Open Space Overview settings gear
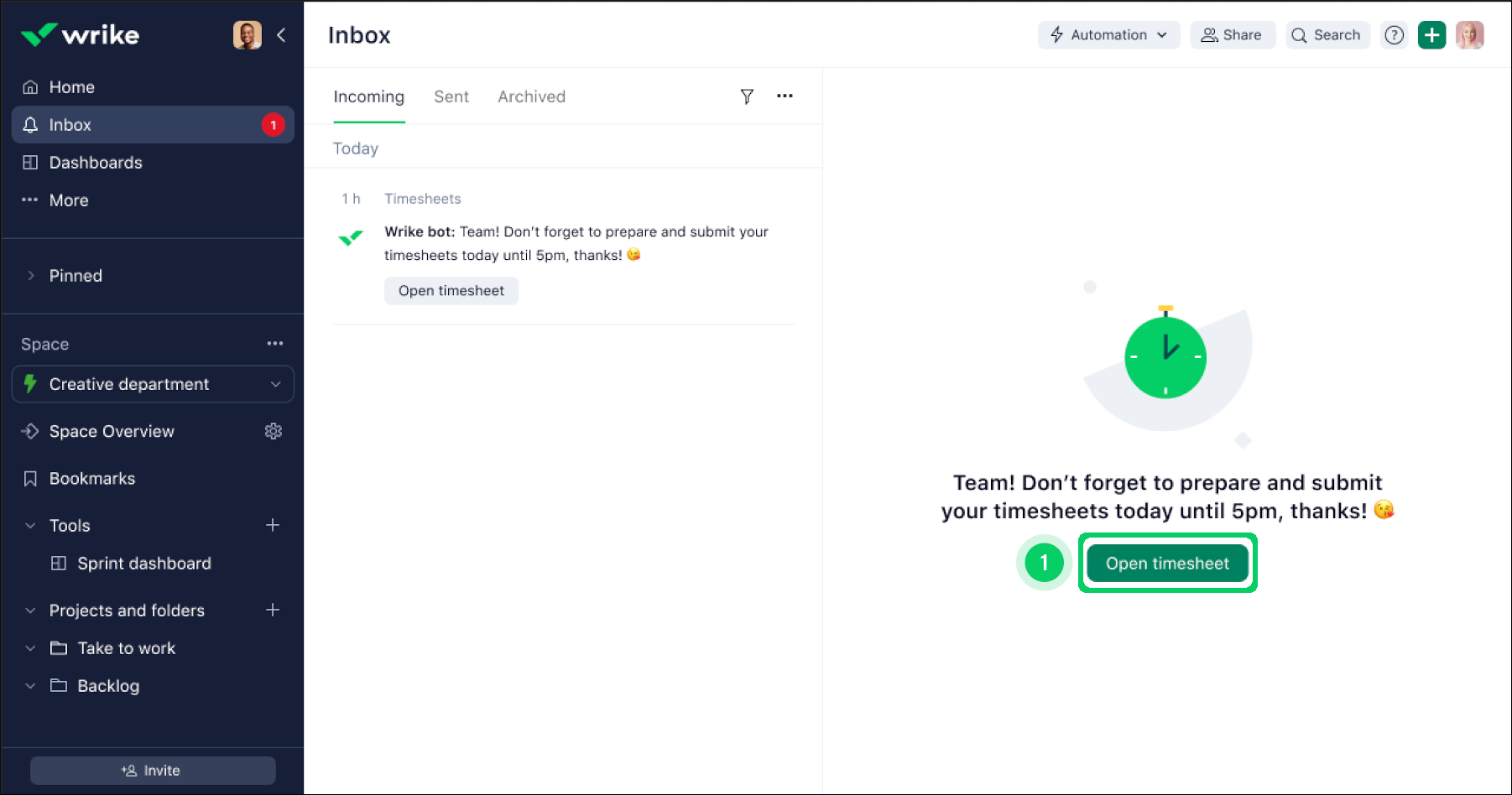The height and width of the screenshot is (795, 1512). tap(274, 431)
